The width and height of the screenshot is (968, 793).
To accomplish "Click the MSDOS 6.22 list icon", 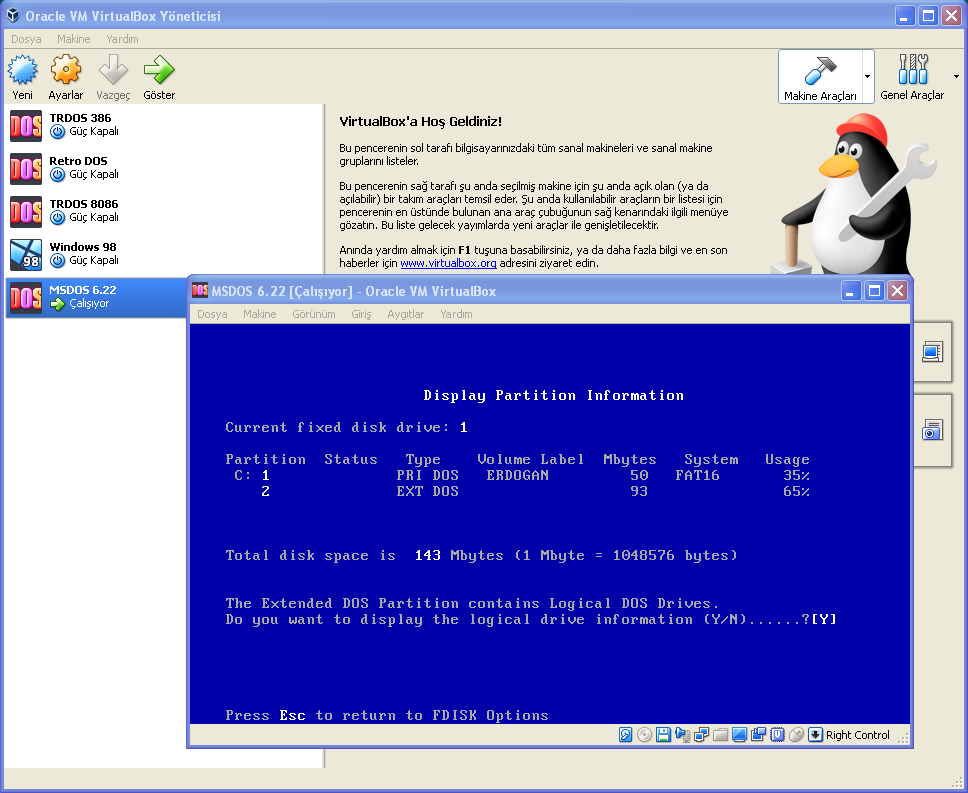I will pyautogui.click(x=26, y=298).
